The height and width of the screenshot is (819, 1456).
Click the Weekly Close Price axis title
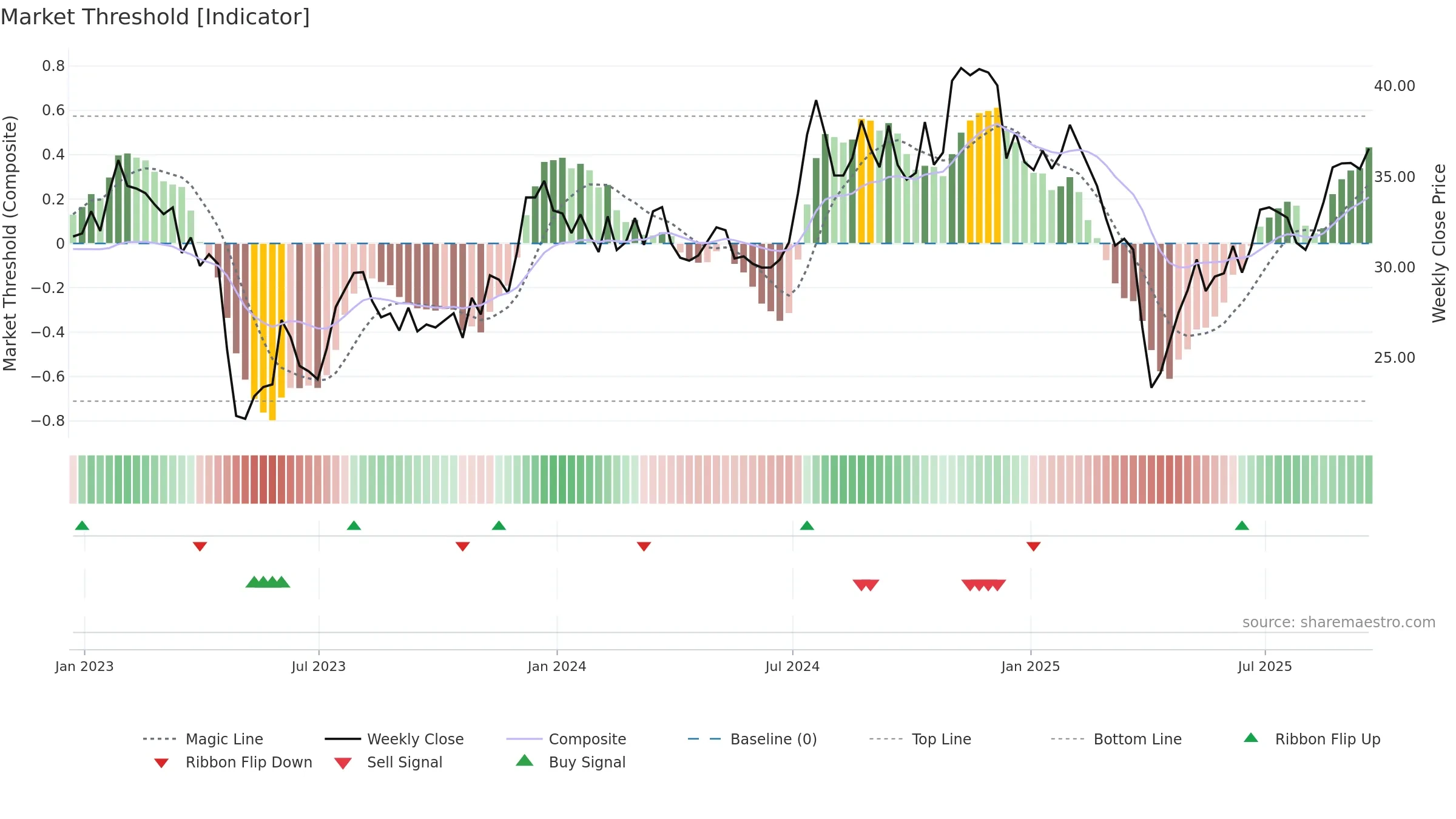[x=1439, y=243]
